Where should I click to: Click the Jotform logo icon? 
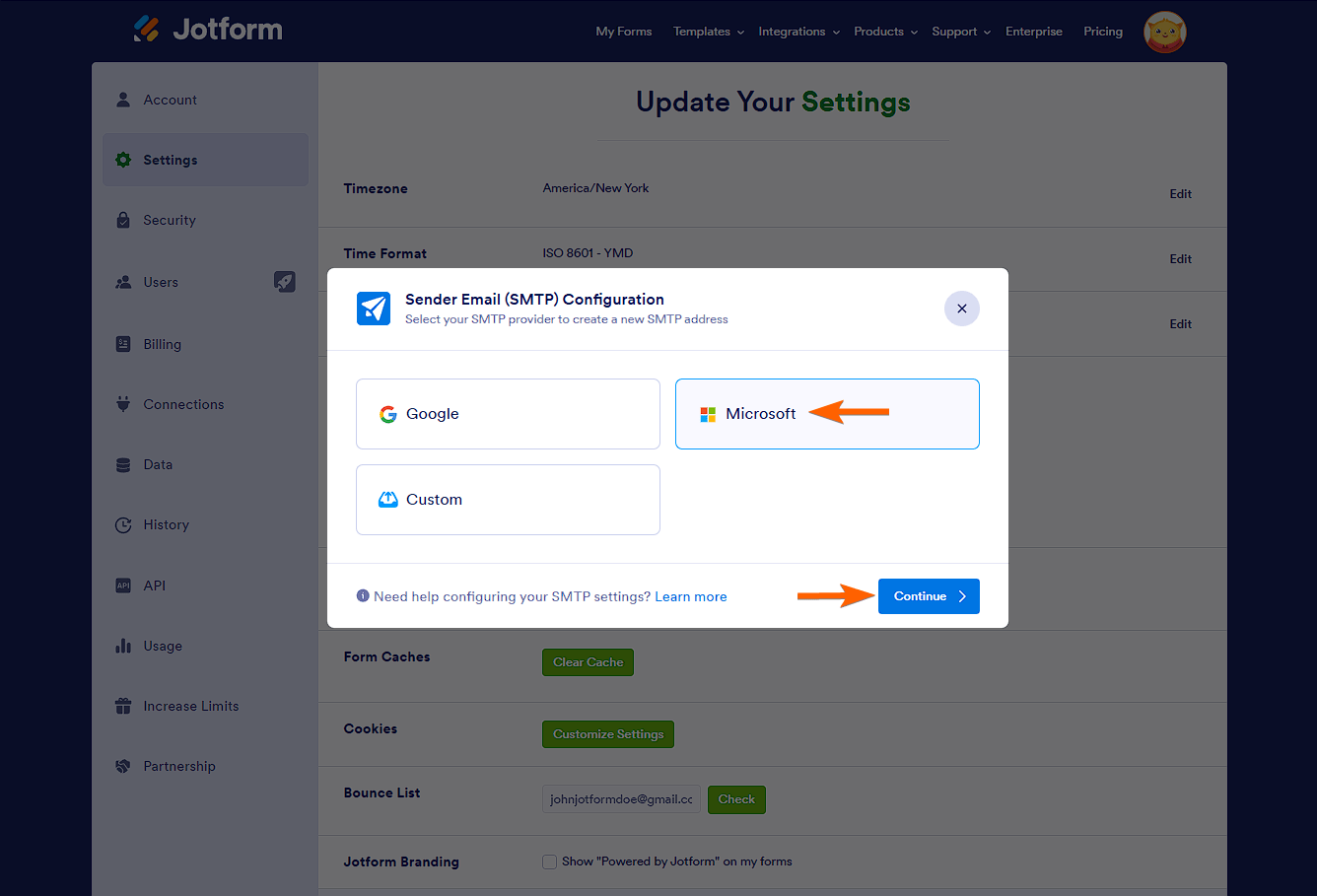(146, 29)
